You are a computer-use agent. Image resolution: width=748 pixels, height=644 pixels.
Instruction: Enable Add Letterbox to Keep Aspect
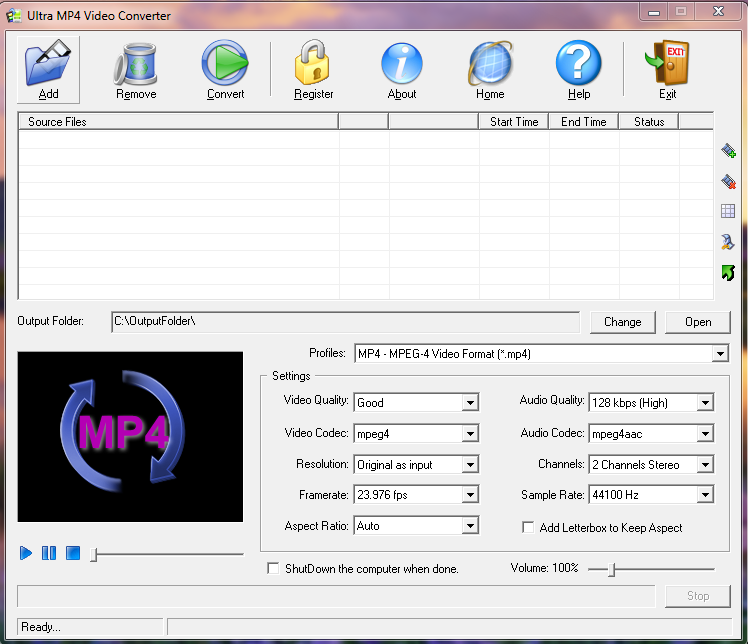pyautogui.click(x=528, y=527)
